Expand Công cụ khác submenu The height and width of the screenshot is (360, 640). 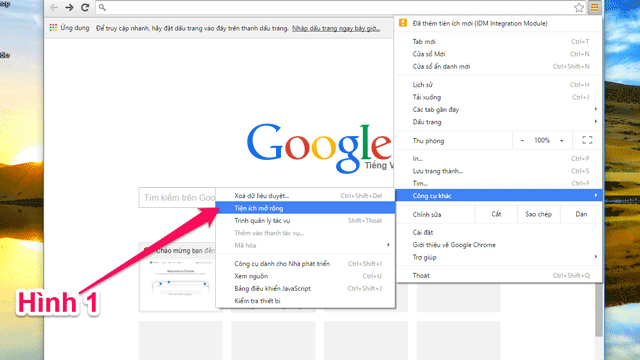click(x=498, y=196)
